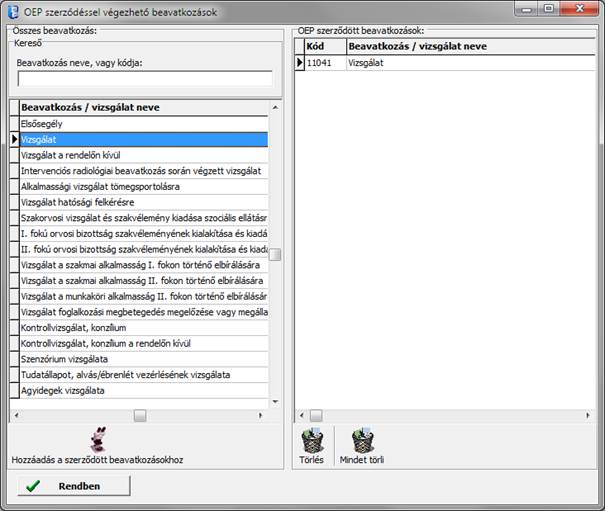Select Kontrollvizsgálat, konzílium row

[144, 328]
